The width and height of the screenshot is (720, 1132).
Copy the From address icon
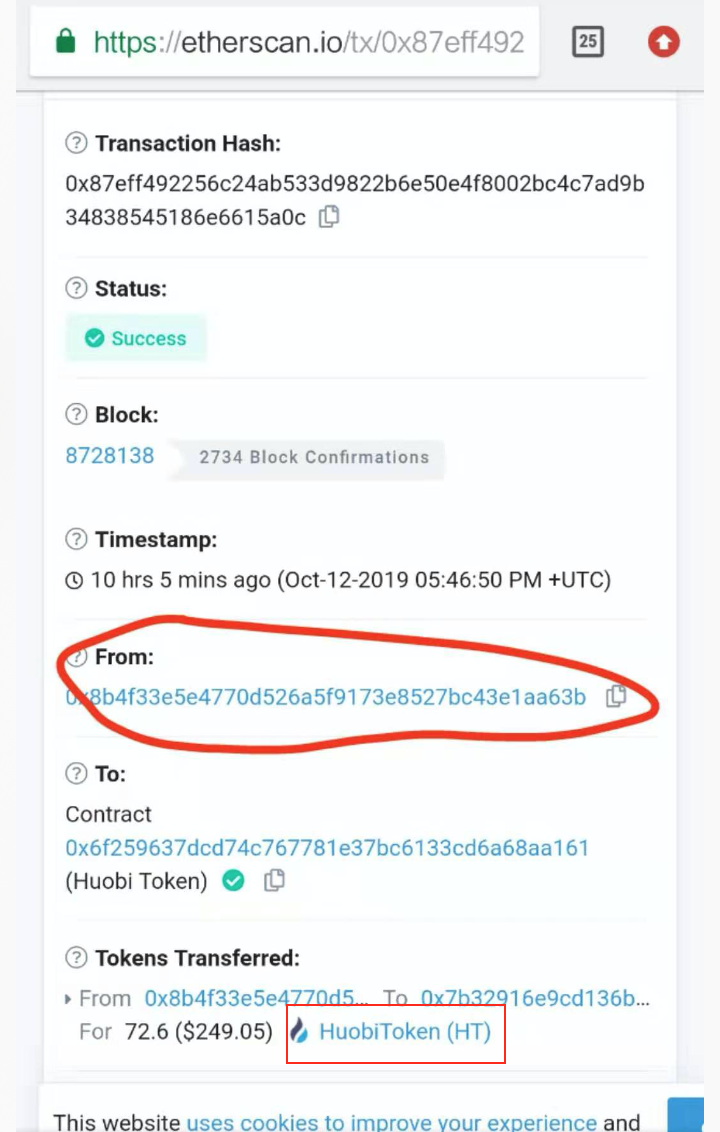[x=616, y=696]
